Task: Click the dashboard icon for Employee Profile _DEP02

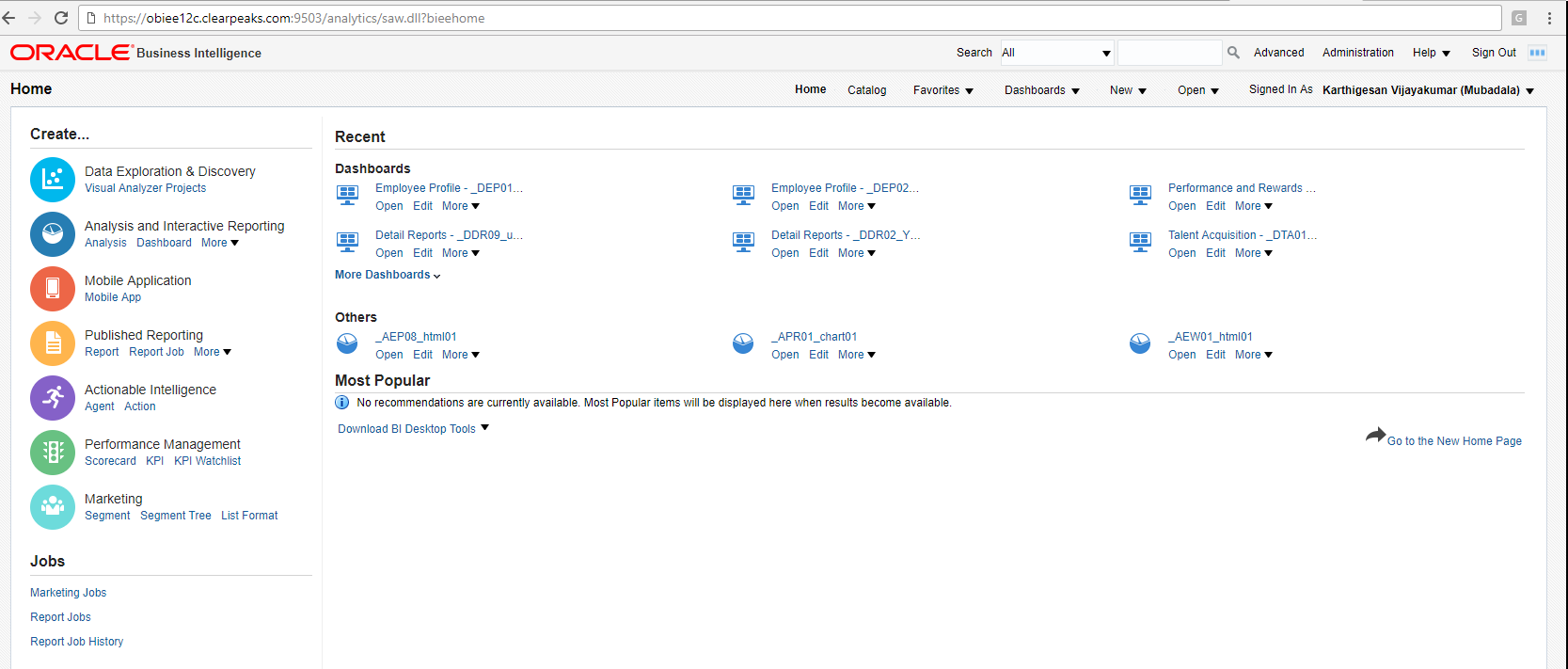Action: pos(744,196)
